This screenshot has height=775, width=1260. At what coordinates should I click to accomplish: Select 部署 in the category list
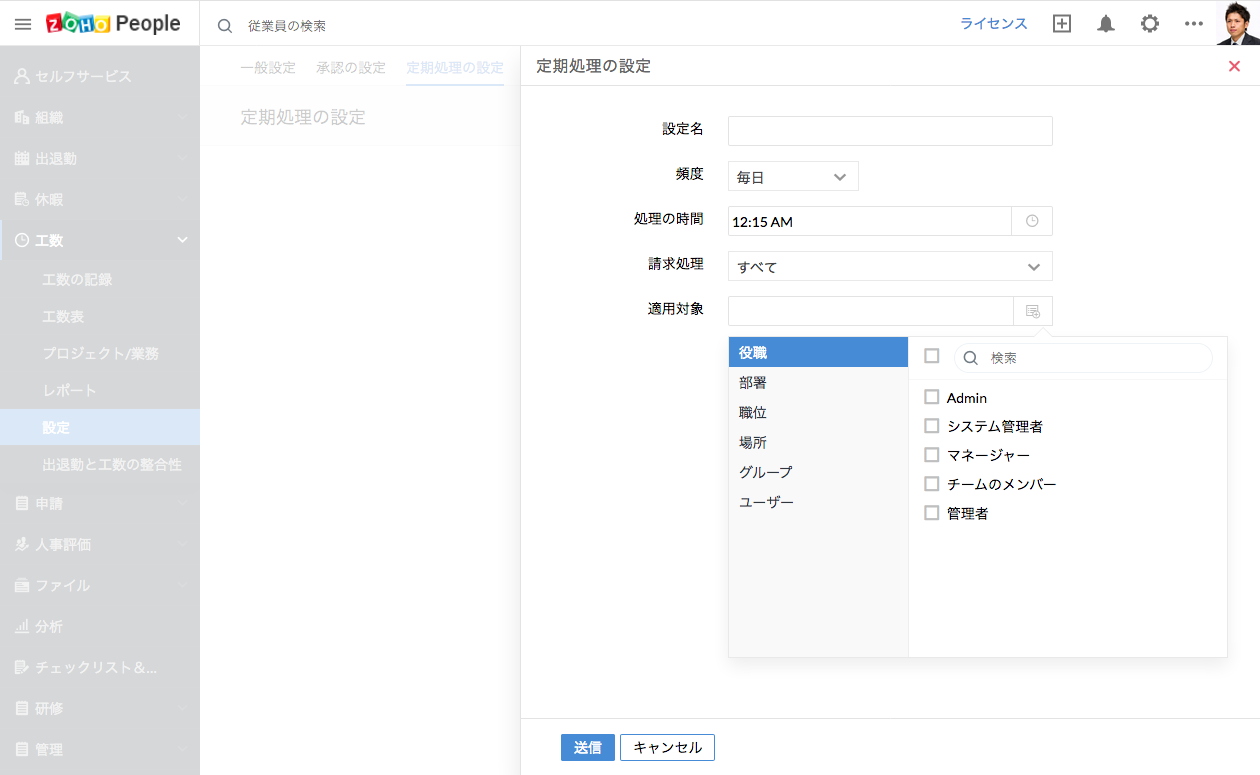[x=753, y=383]
